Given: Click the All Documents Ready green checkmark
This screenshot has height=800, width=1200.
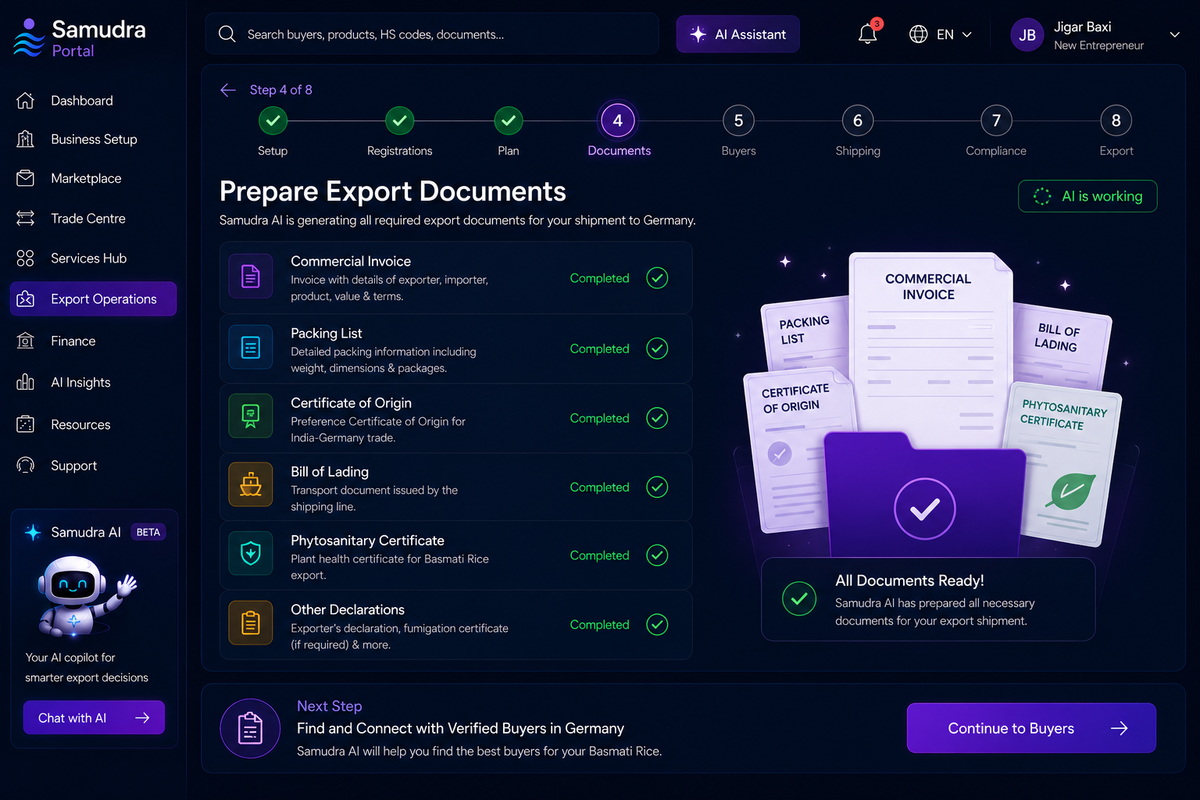Looking at the screenshot, I should (798, 598).
